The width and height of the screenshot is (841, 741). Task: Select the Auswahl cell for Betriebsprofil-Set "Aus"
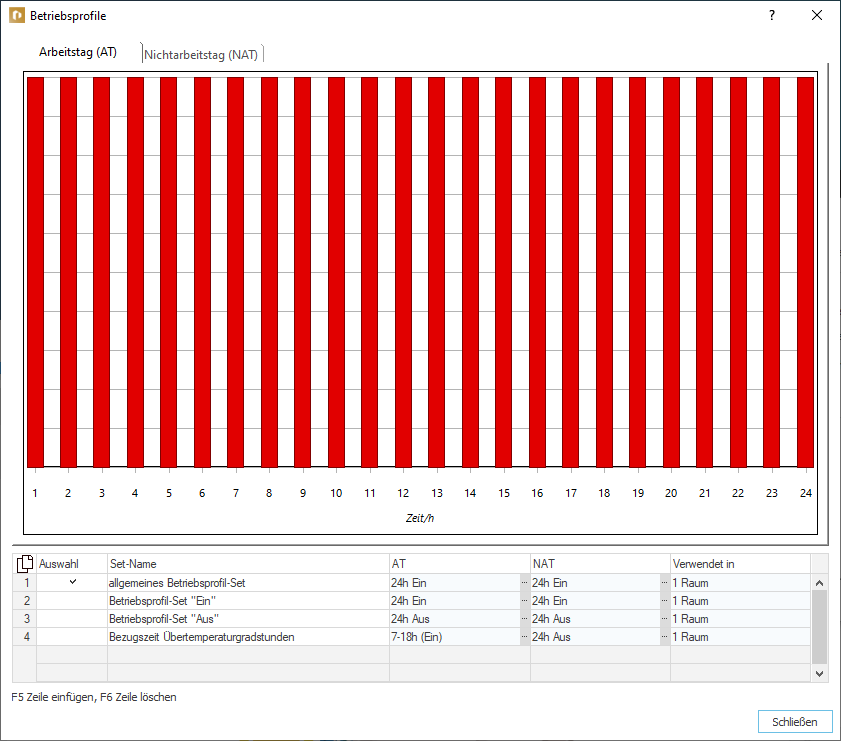coord(72,619)
